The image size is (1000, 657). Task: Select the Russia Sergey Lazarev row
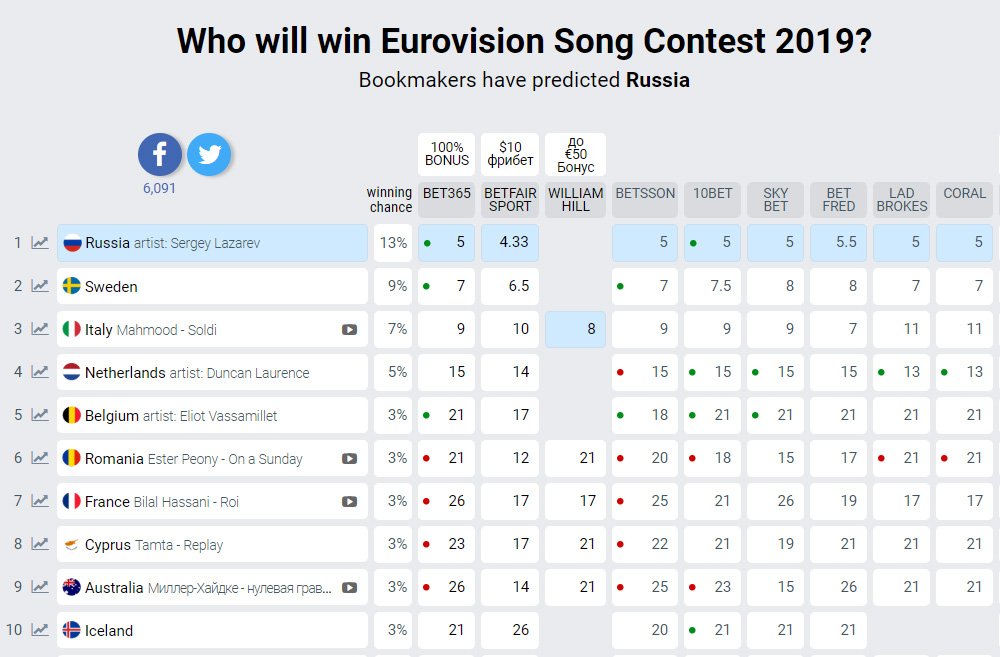212,243
